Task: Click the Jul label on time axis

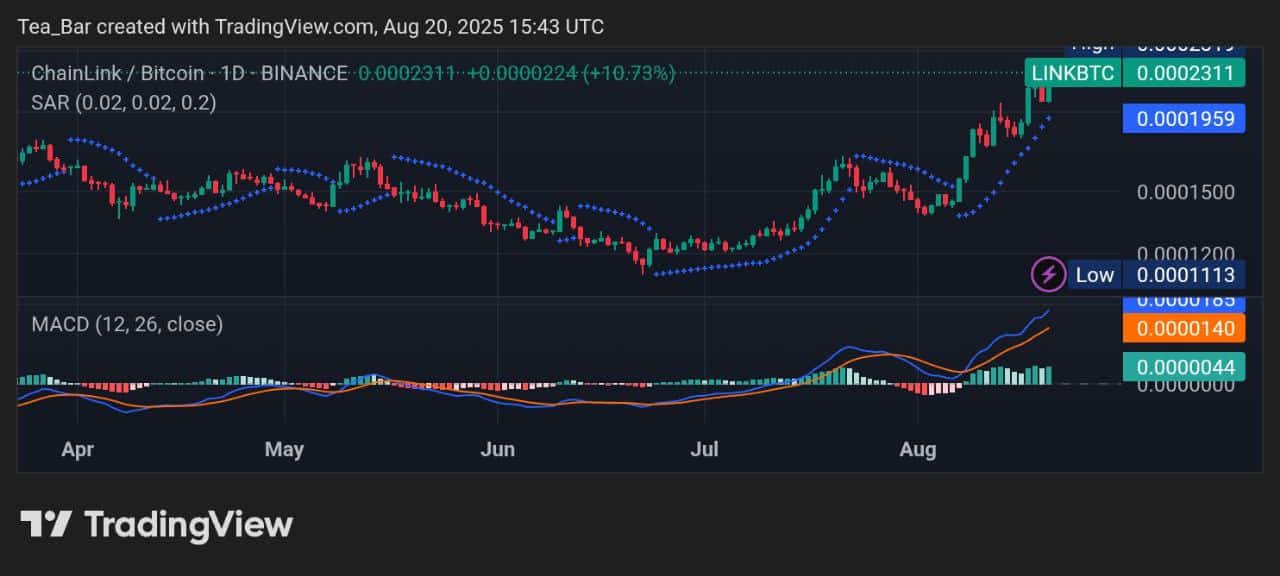Action: (706, 450)
